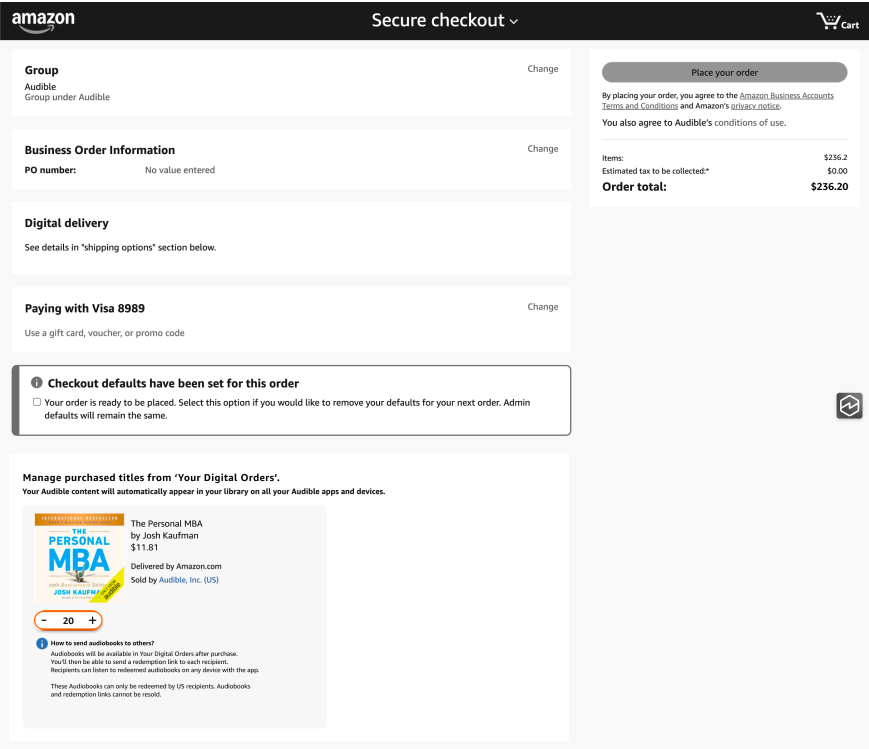
Task: Click the Paying with Visa 8989 heading
Action: (85, 308)
